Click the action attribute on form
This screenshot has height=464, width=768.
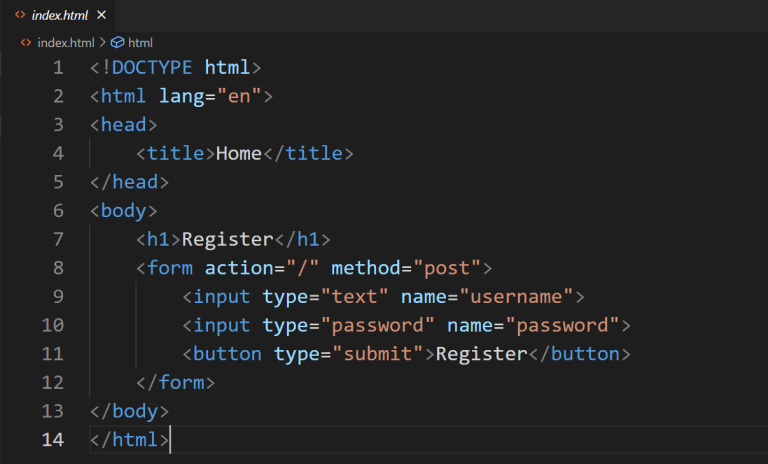(x=239, y=268)
